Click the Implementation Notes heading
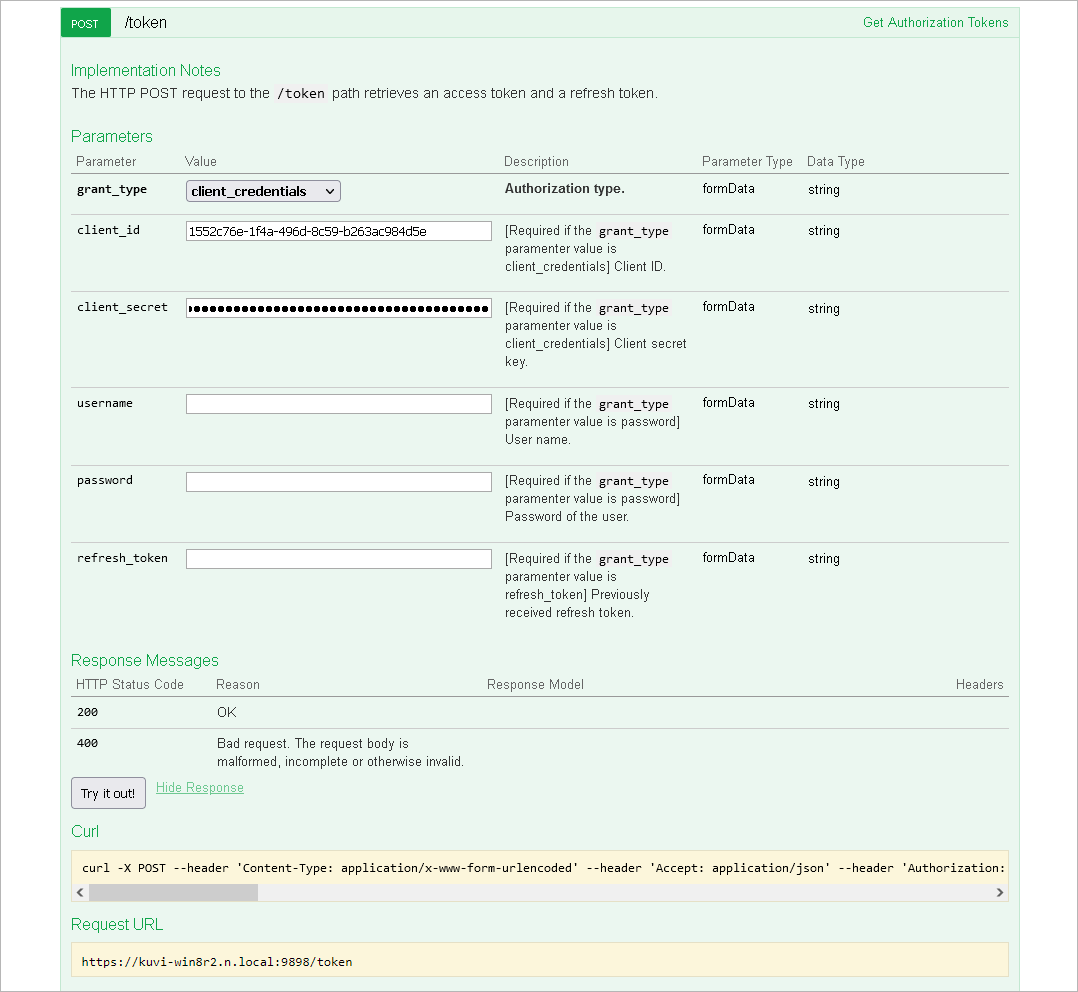The height and width of the screenshot is (992, 1078). [x=146, y=71]
